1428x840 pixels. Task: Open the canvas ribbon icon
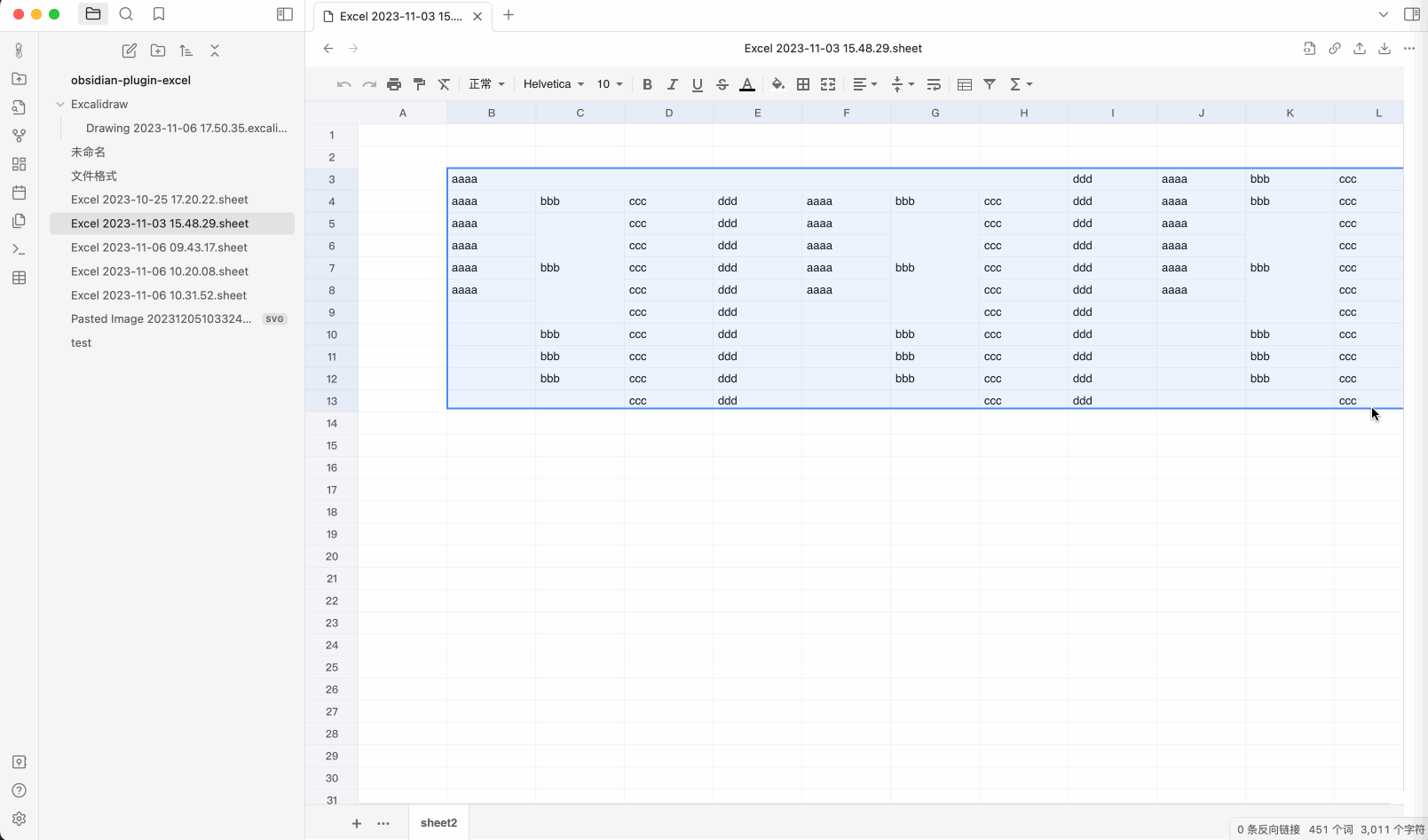(19, 164)
